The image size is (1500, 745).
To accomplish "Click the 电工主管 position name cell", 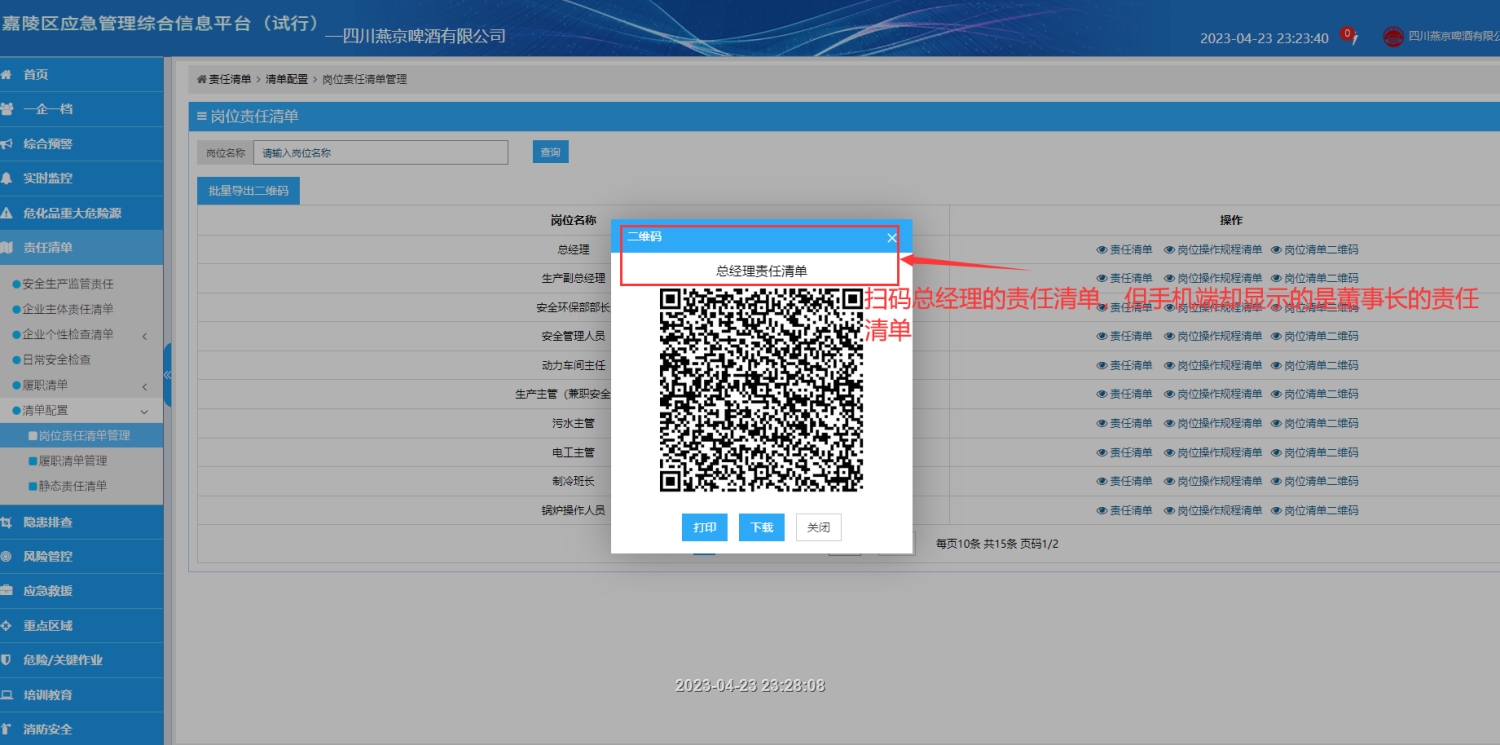I will [x=573, y=453].
